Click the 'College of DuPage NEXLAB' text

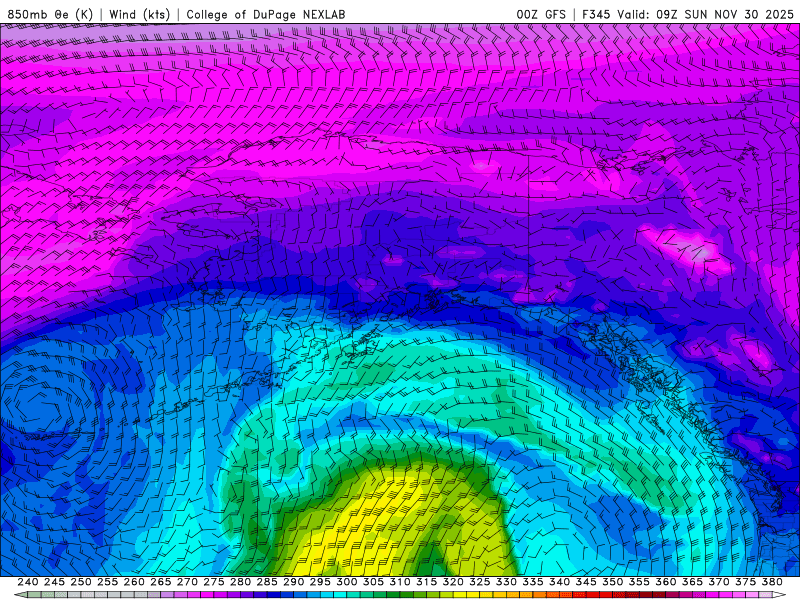click(x=266, y=14)
